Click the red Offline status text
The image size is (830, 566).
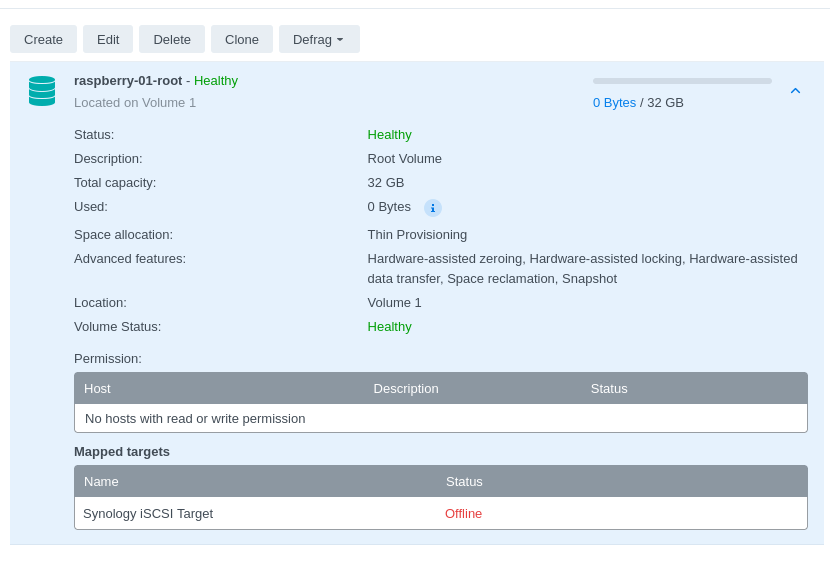pos(463,514)
